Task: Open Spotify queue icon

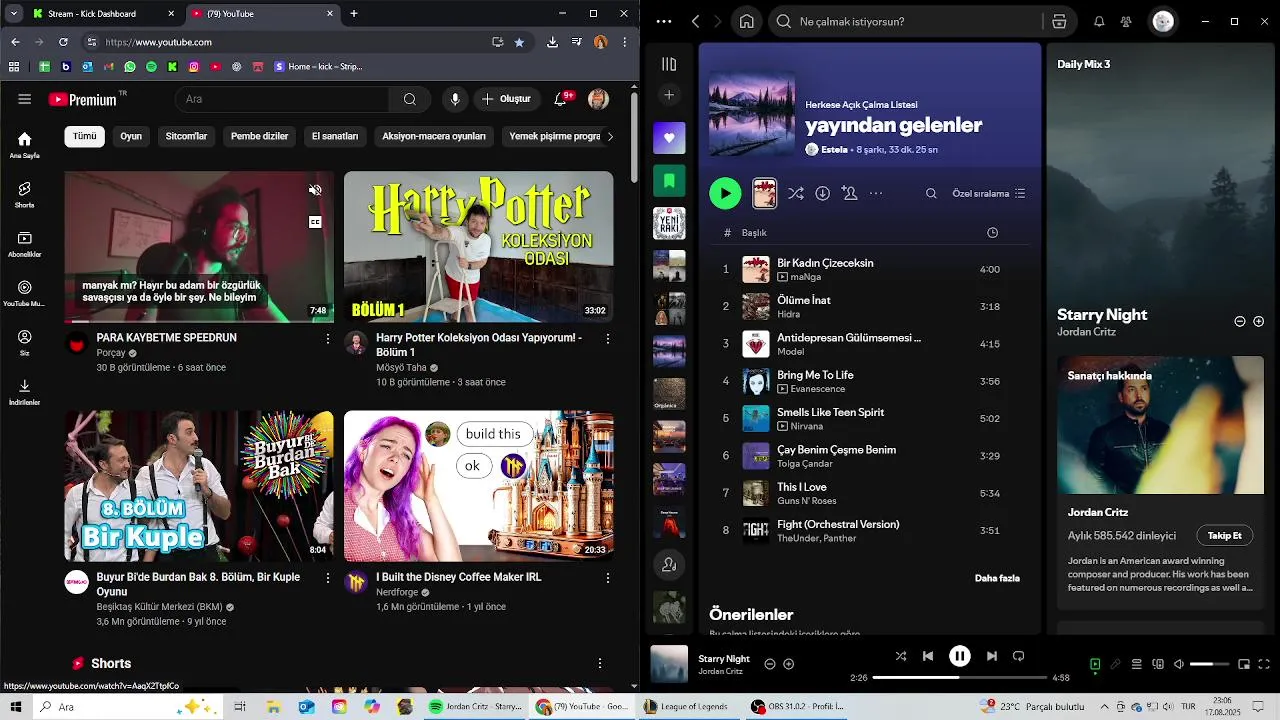Action: [1136, 664]
